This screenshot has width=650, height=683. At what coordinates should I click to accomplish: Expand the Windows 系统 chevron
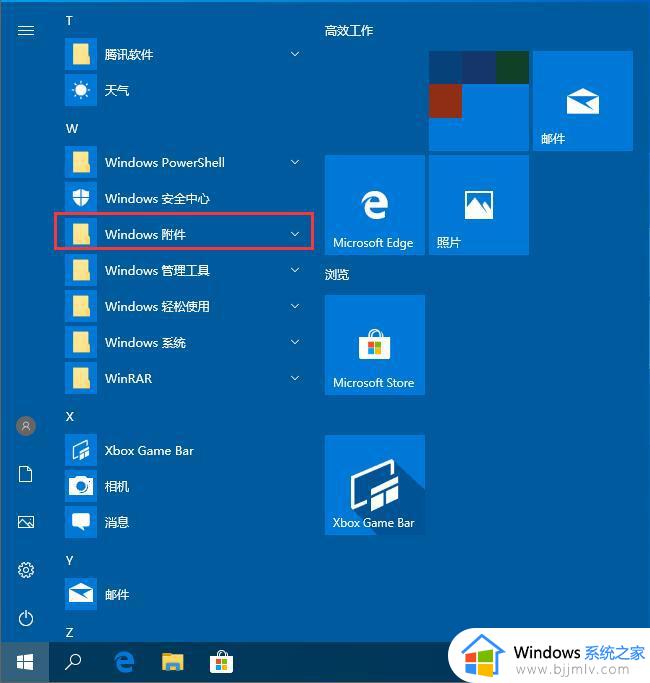[295, 342]
